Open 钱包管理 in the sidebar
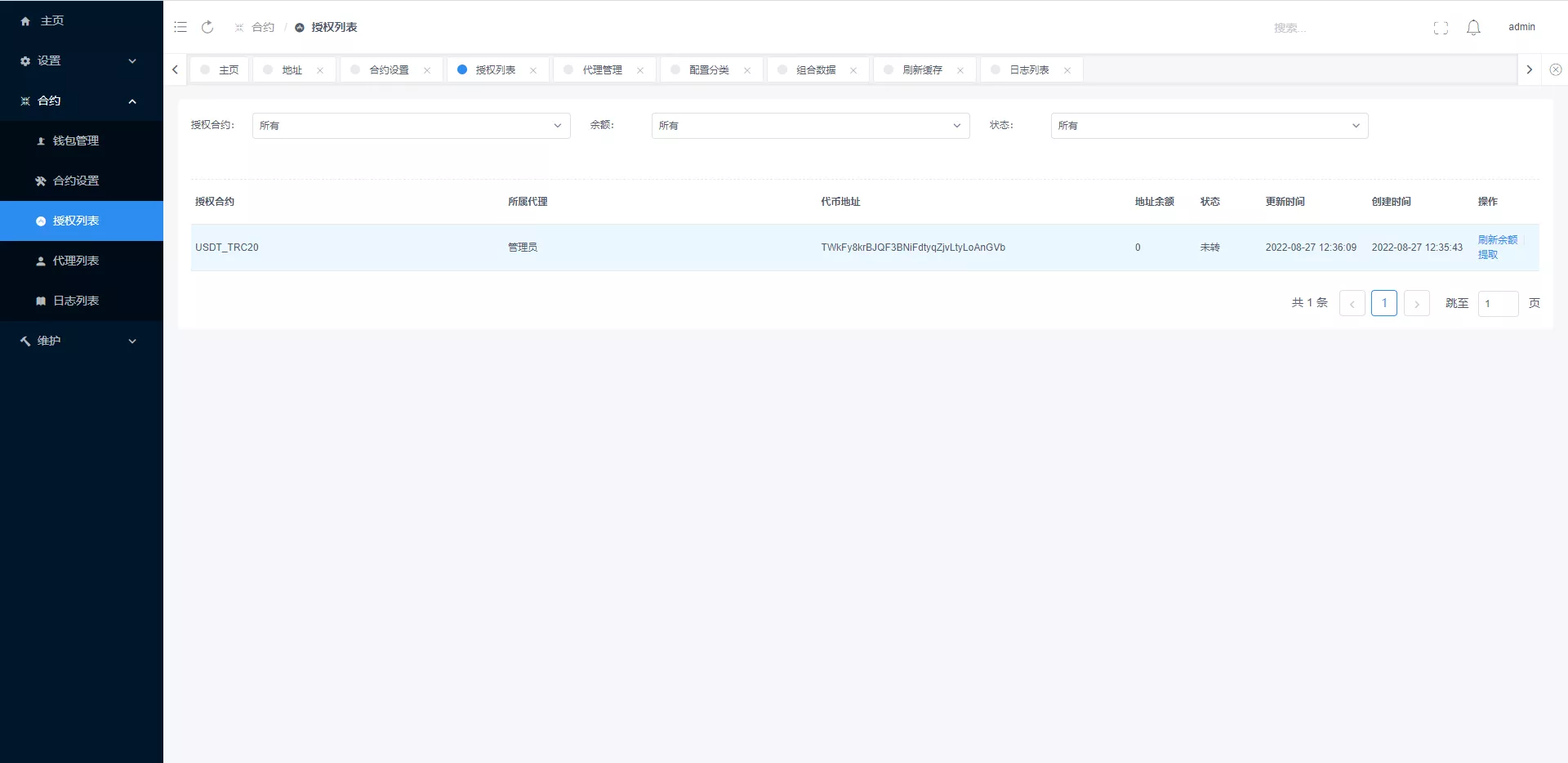The image size is (1568, 763). tap(76, 141)
